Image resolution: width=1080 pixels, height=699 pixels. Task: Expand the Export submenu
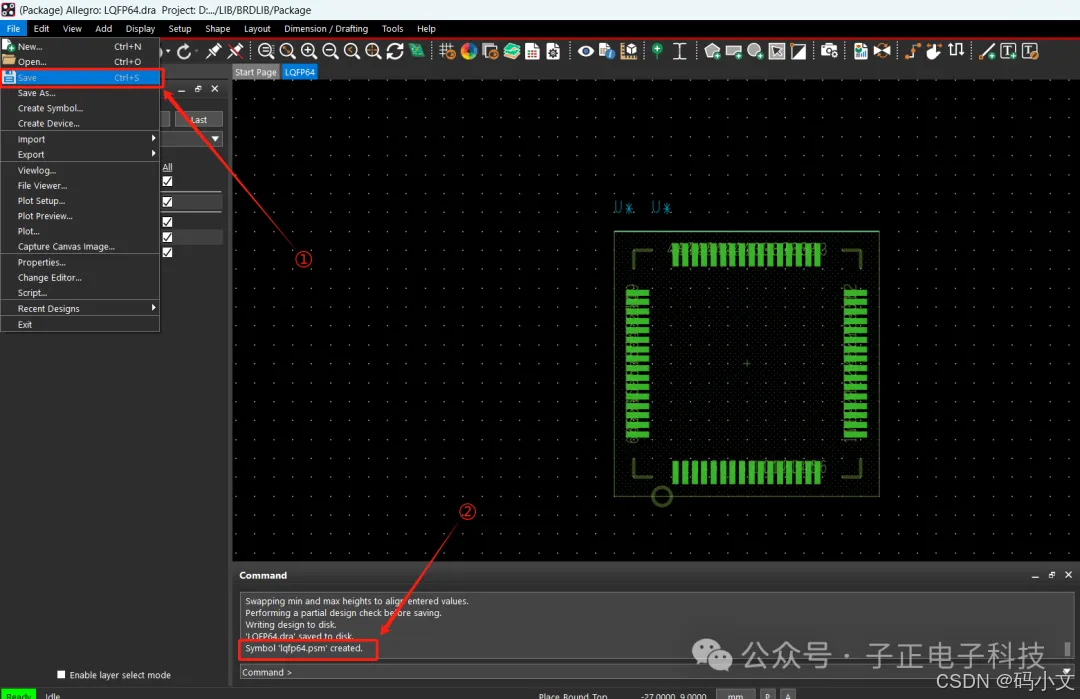click(80, 154)
